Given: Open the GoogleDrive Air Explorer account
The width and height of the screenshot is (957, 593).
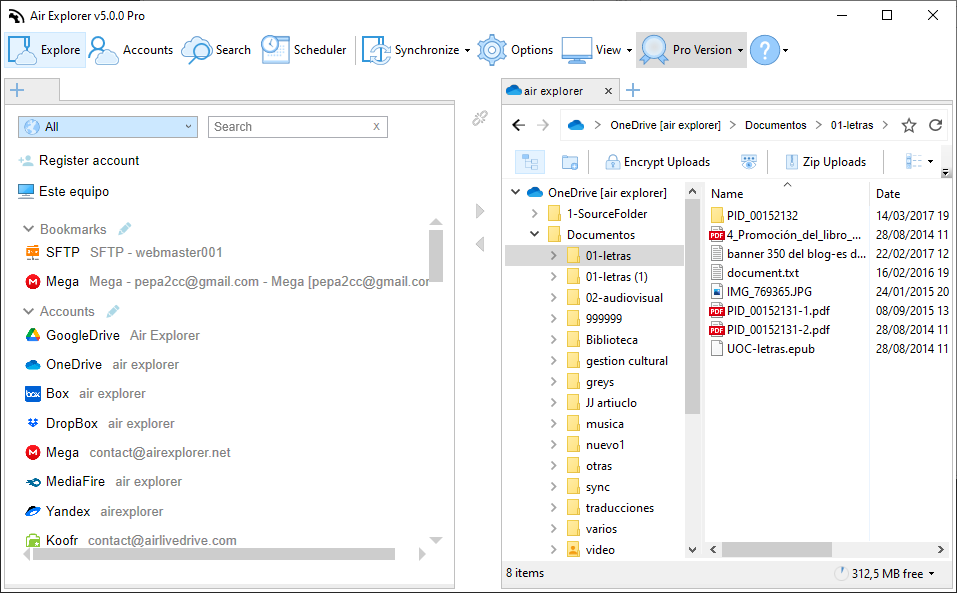Looking at the screenshot, I should point(113,336).
